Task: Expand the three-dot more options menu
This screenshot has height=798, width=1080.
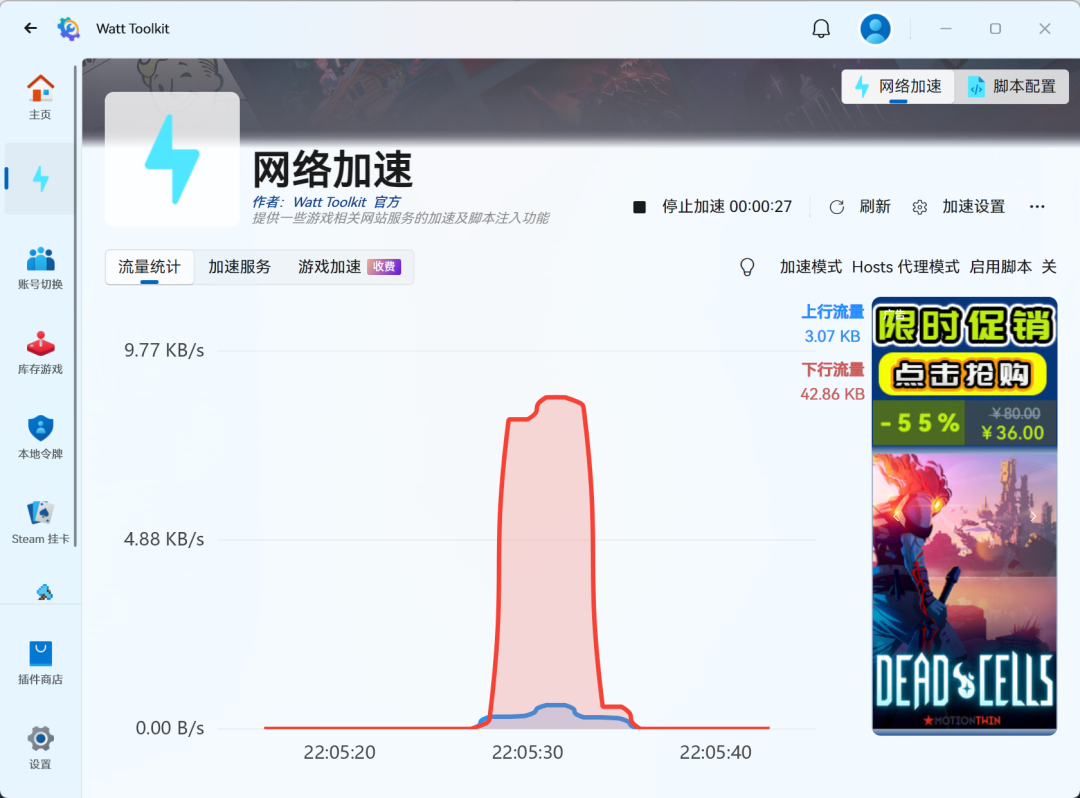Action: (1037, 207)
